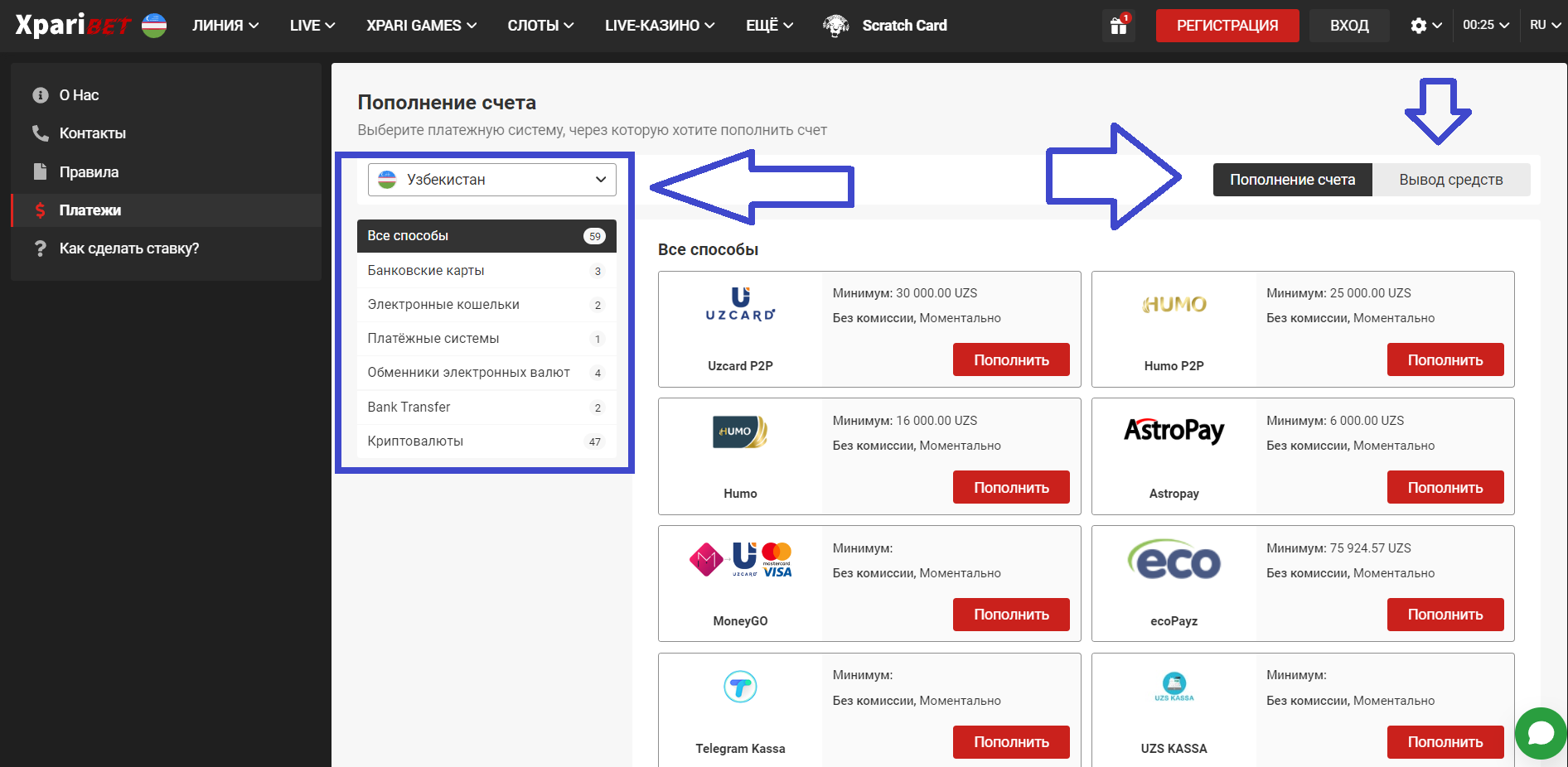Filter by Банковские карты

click(x=486, y=271)
